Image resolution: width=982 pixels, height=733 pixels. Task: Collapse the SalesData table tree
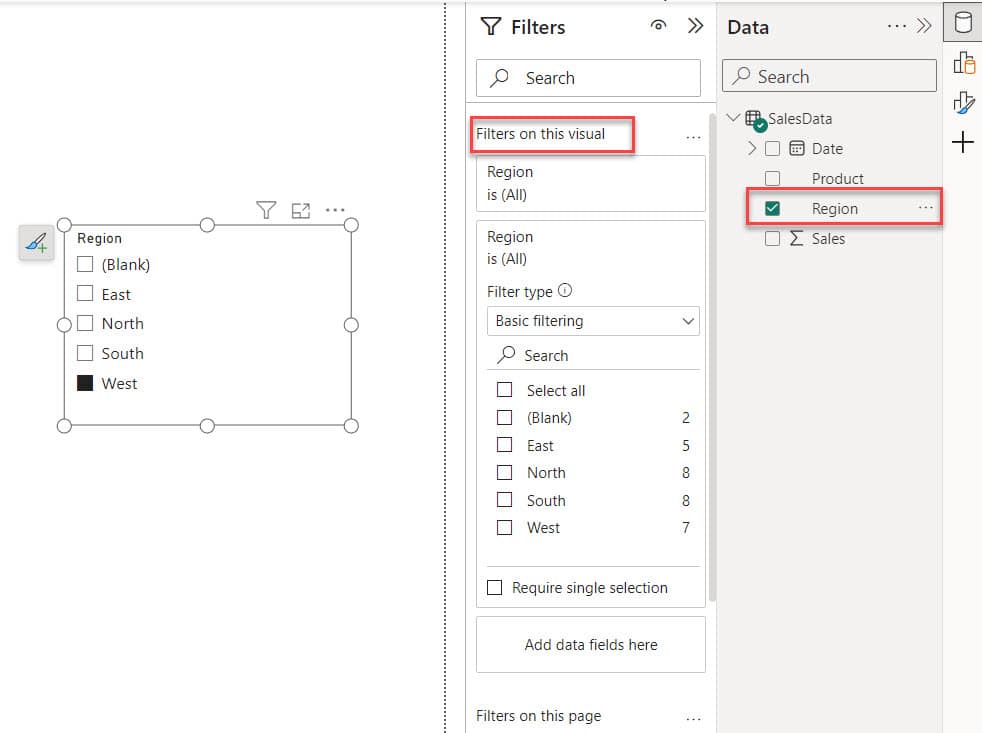click(733, 118)
